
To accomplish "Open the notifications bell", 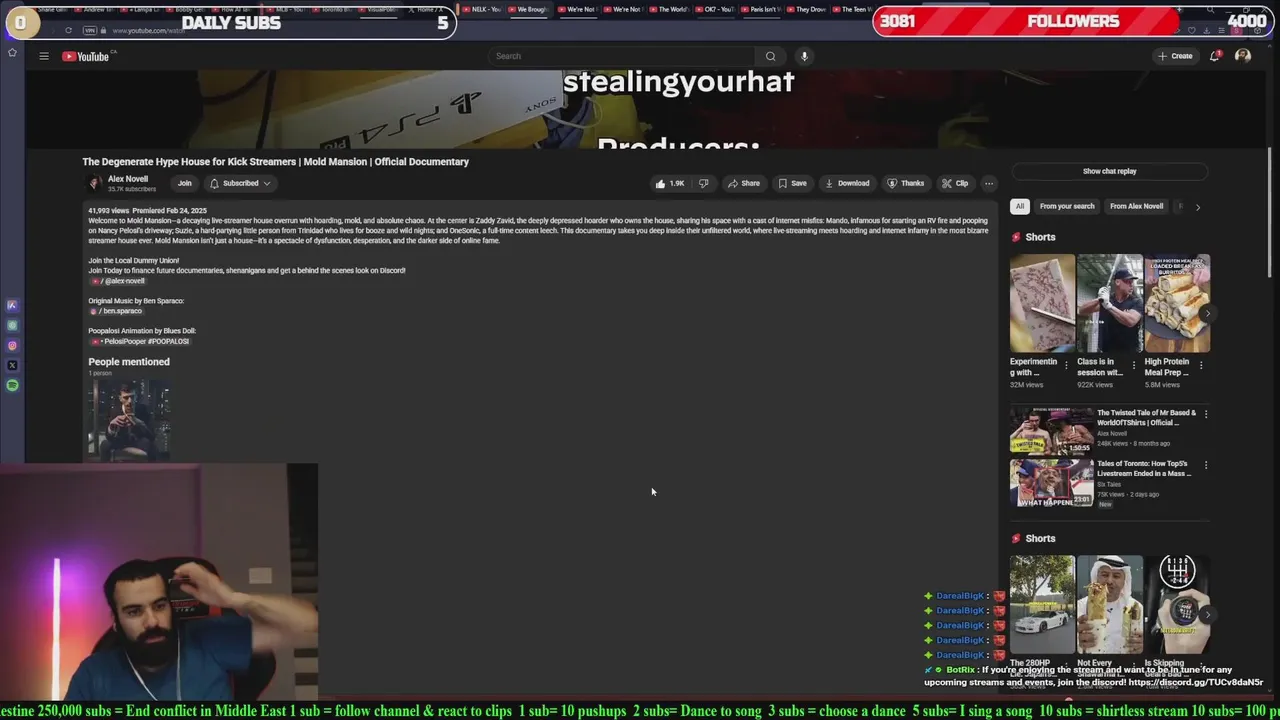I will click(x=1214, y=56).
